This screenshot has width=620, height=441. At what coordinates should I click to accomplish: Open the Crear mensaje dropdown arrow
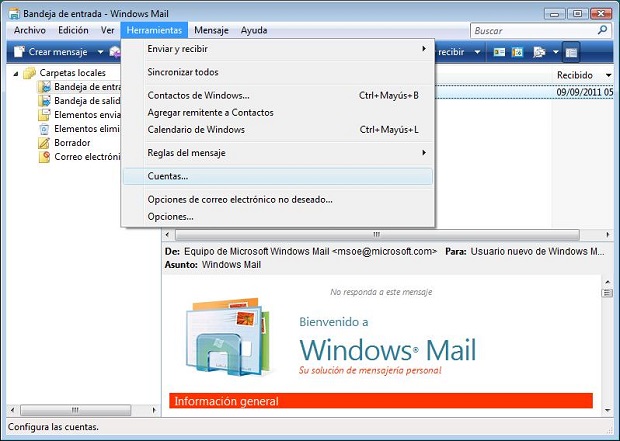(x=100, y=52)
